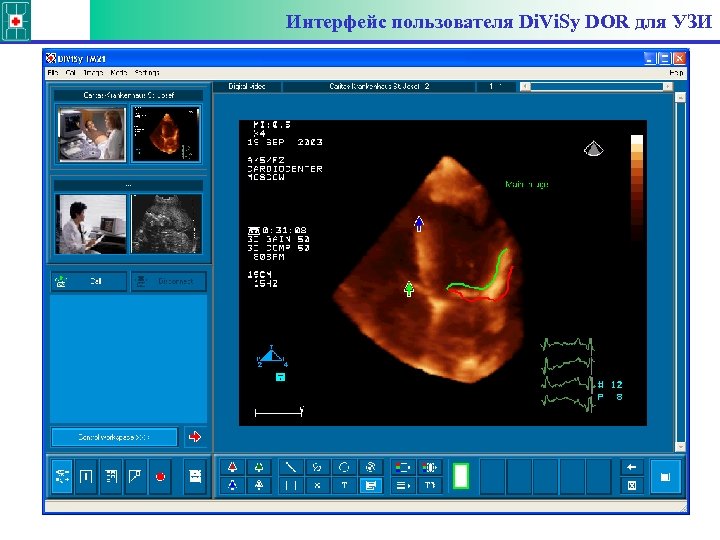Open the Image menu
Screen dimensions: 720x540
pos(93,73)
